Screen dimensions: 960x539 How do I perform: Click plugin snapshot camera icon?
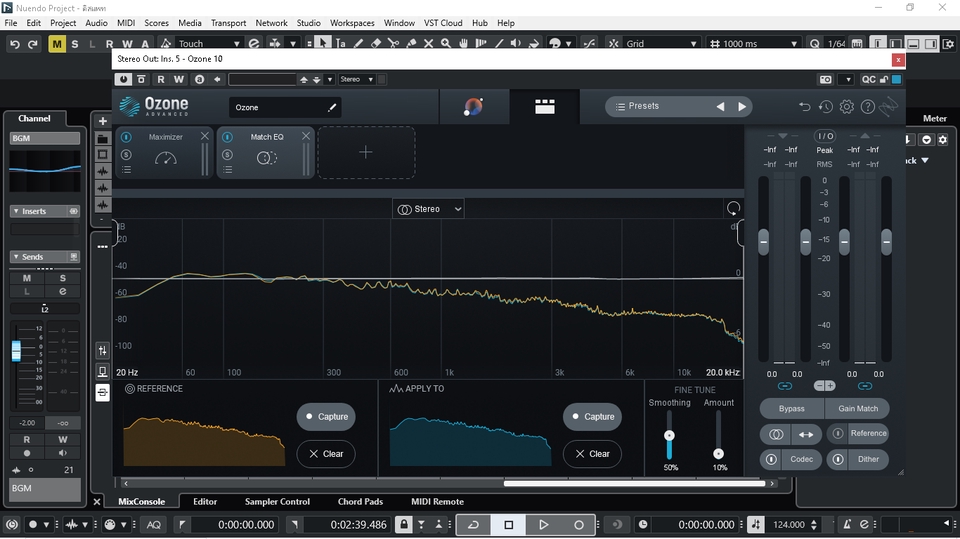pos(825,79)
